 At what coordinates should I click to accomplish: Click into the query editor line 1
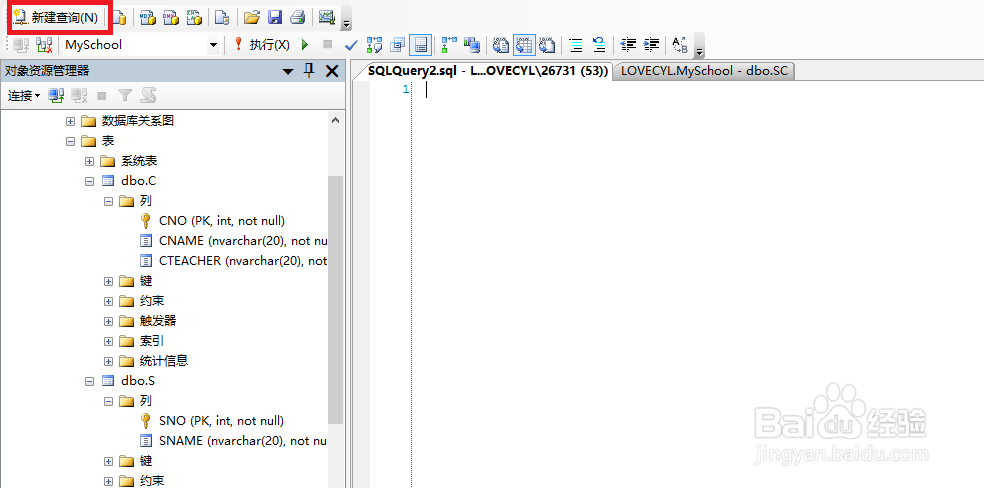coord(698,90)
